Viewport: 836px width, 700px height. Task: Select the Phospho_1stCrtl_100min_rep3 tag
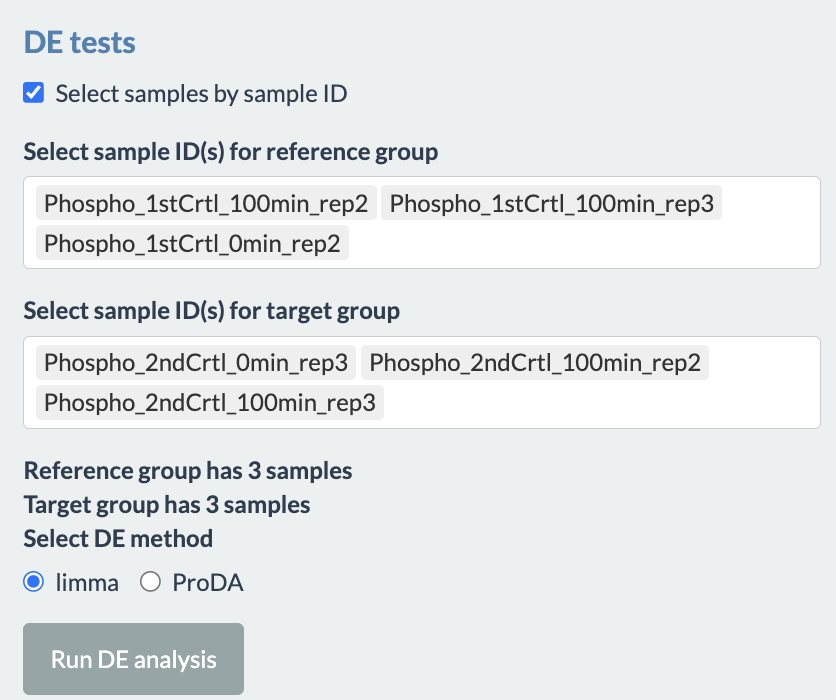(551, 203)
